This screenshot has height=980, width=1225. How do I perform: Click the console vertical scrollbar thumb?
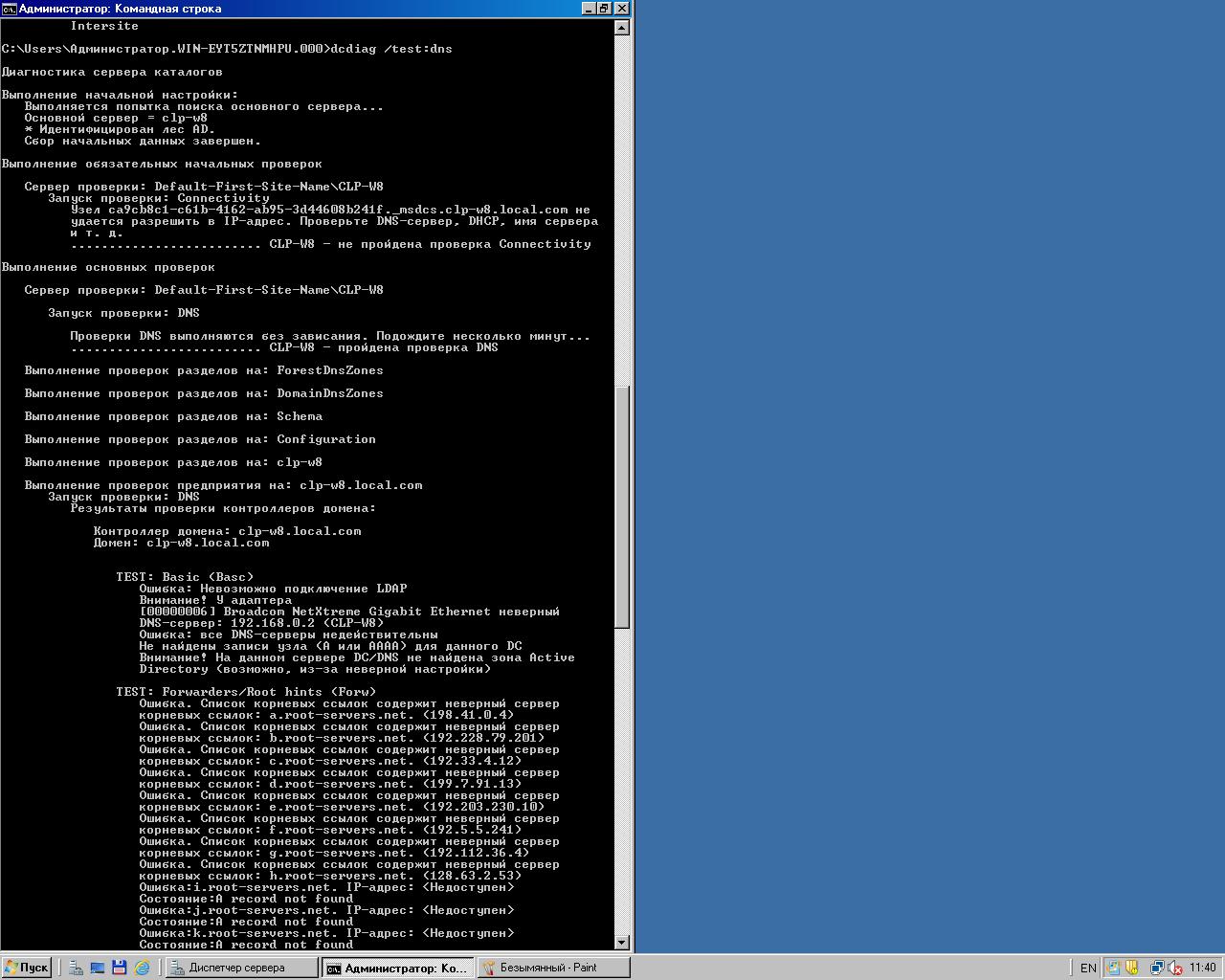coord(622,506)
